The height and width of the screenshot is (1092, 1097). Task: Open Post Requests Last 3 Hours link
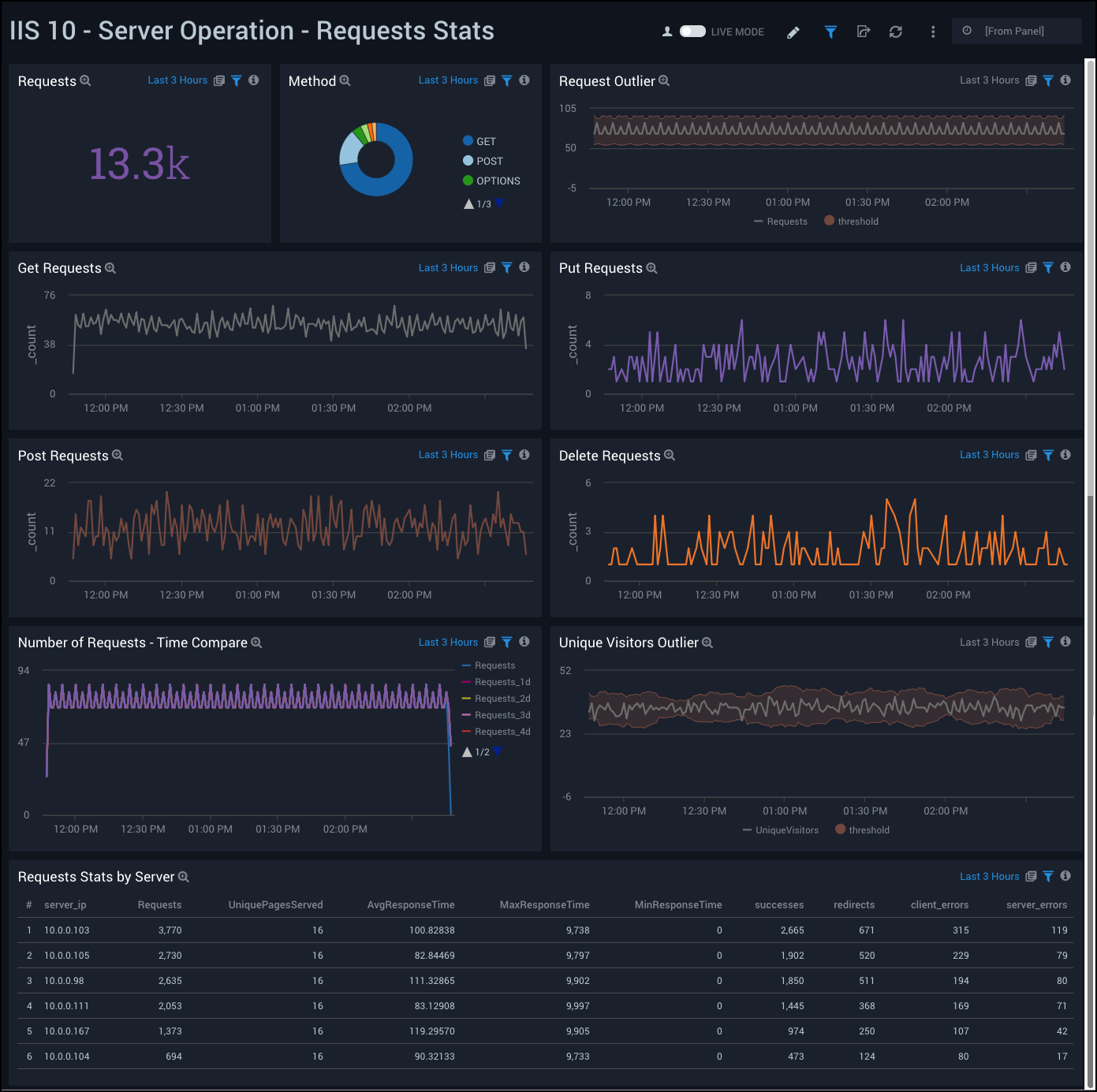pyautogui.click(x=448, y=455)
